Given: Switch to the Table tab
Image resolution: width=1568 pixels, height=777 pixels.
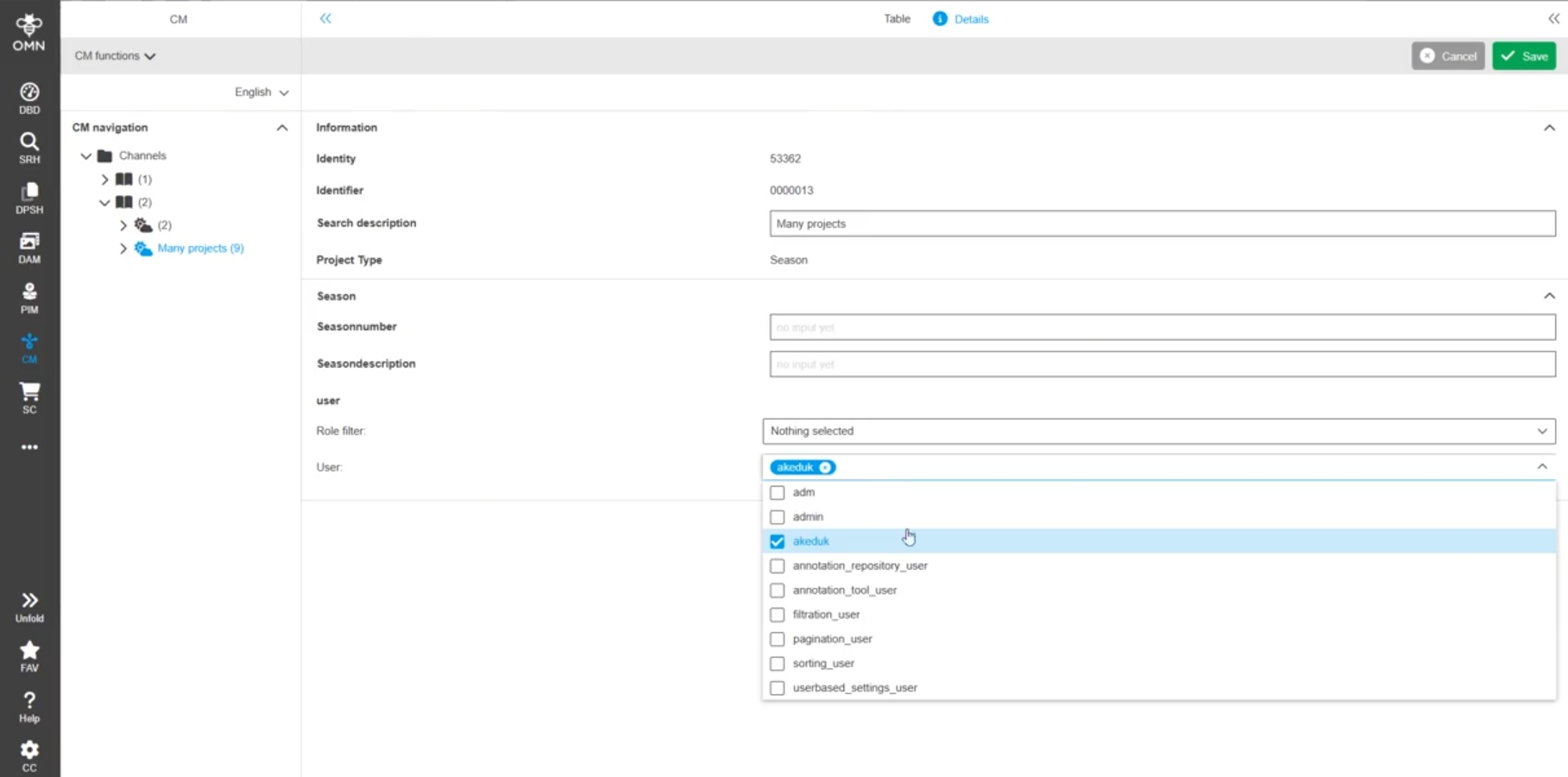Looking at the screenshot, I should (897, 19).
